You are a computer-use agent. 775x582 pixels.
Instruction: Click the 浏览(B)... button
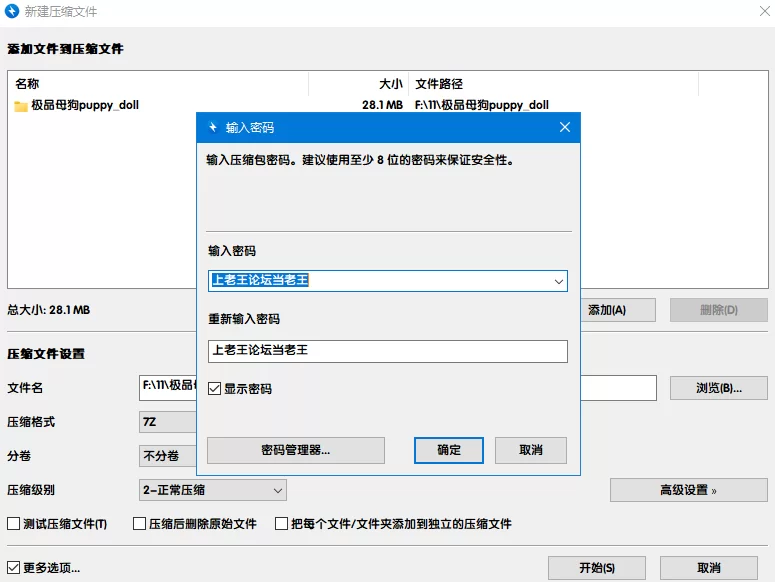tap(719, 388)
